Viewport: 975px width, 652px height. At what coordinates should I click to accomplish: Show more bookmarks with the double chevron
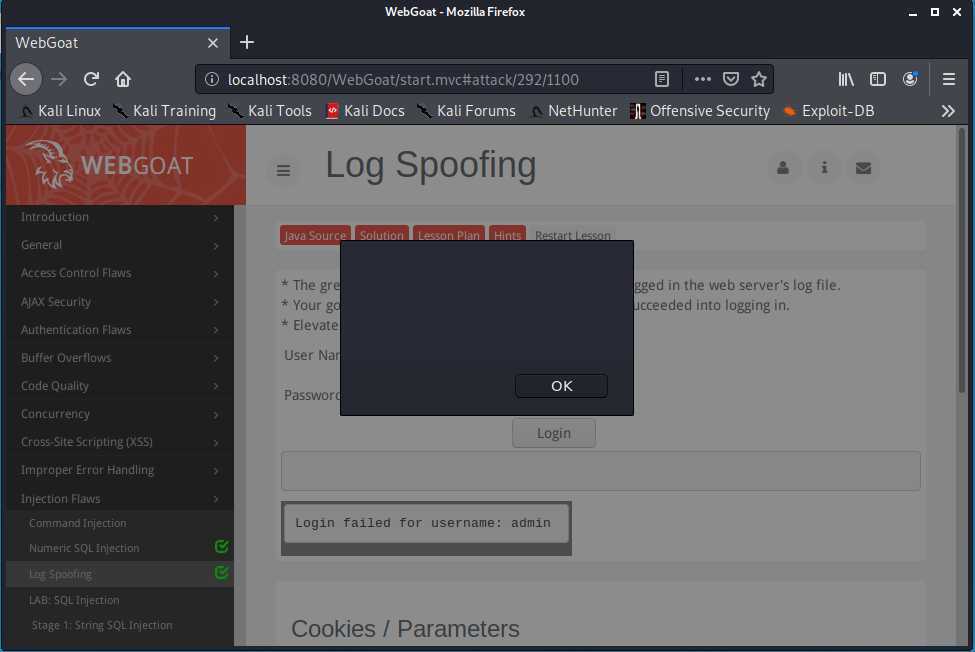coord(948,111)
